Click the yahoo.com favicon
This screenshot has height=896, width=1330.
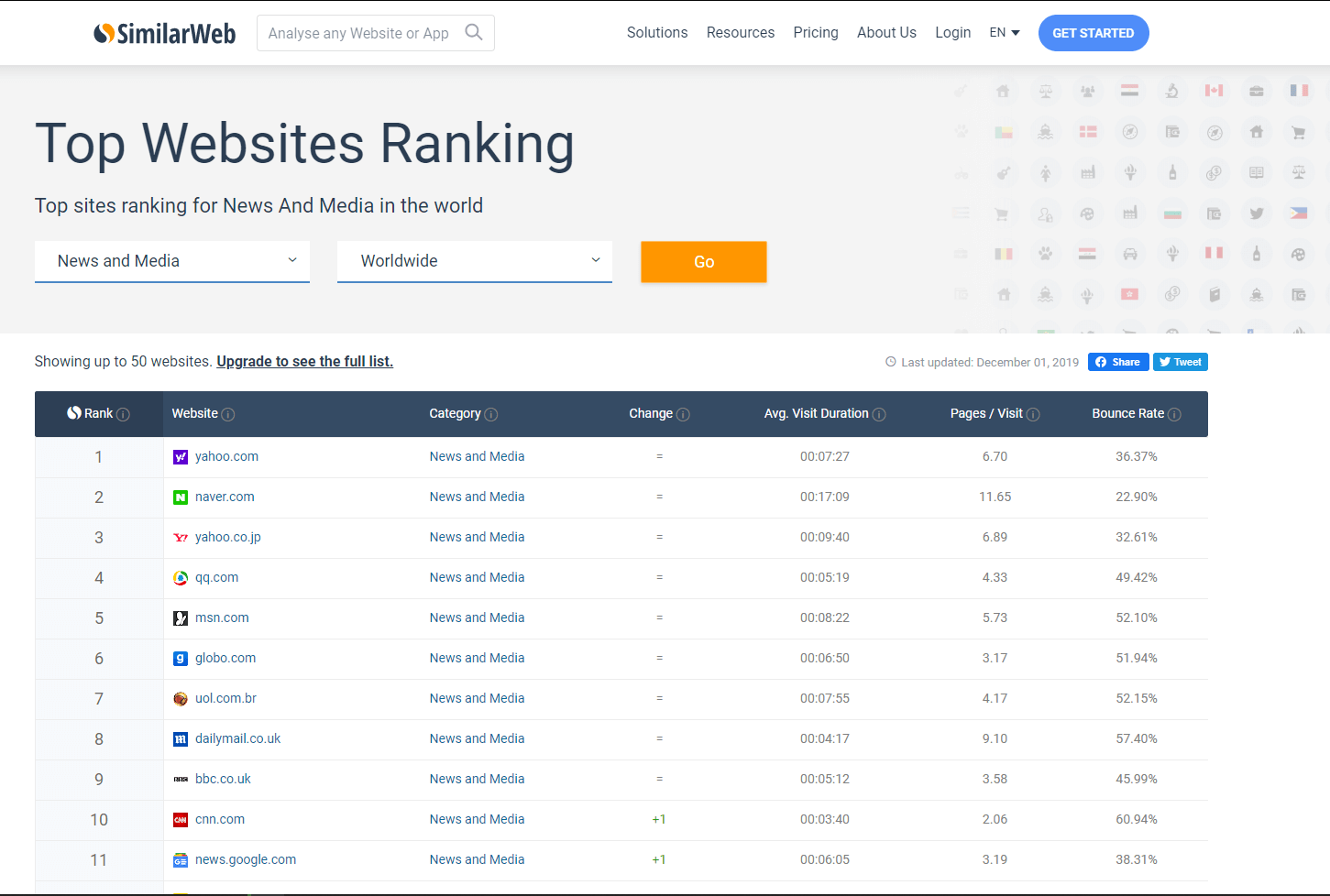coord(181,457)
